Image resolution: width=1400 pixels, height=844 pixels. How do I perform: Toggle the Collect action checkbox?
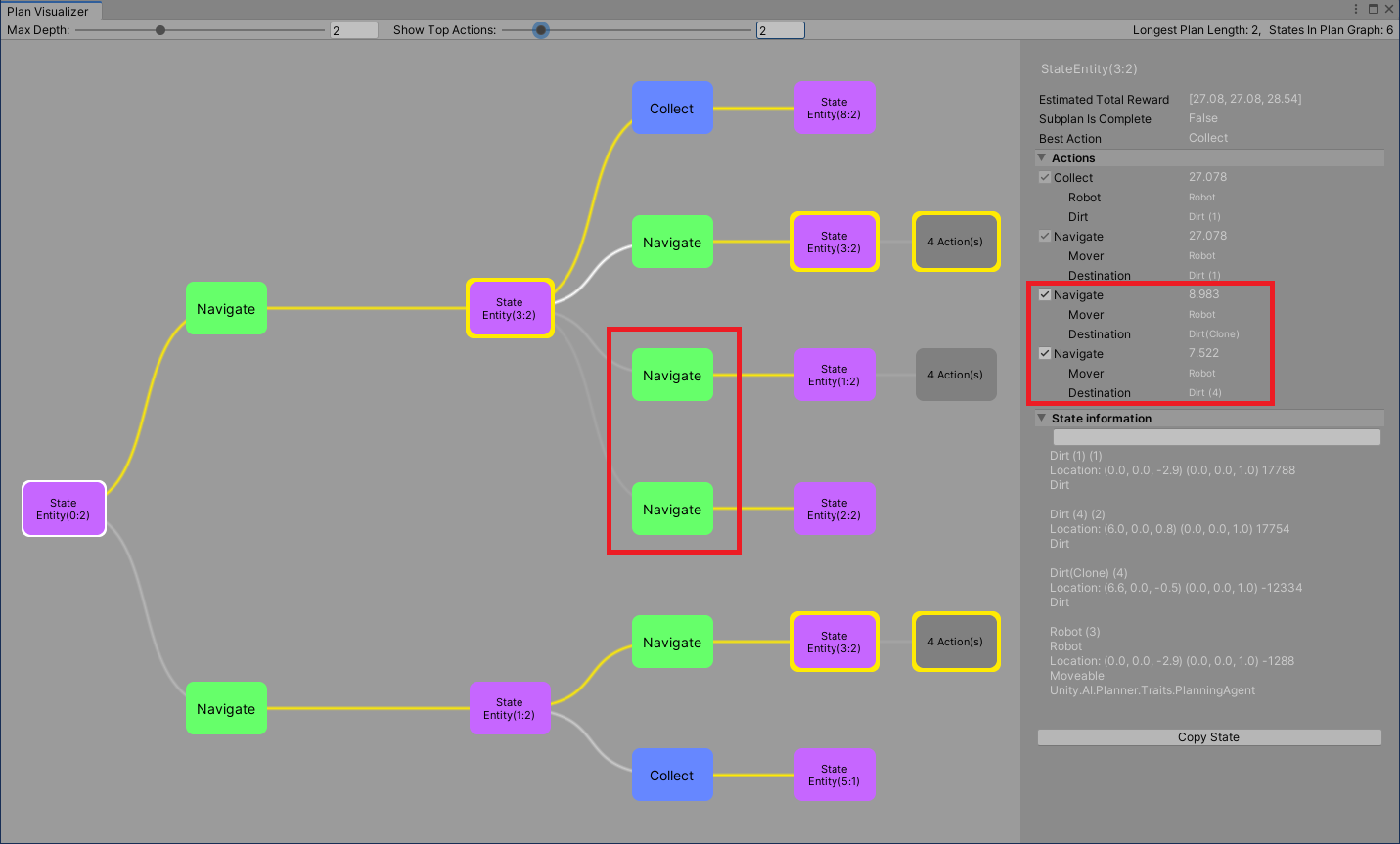[x=1045, y=178]
